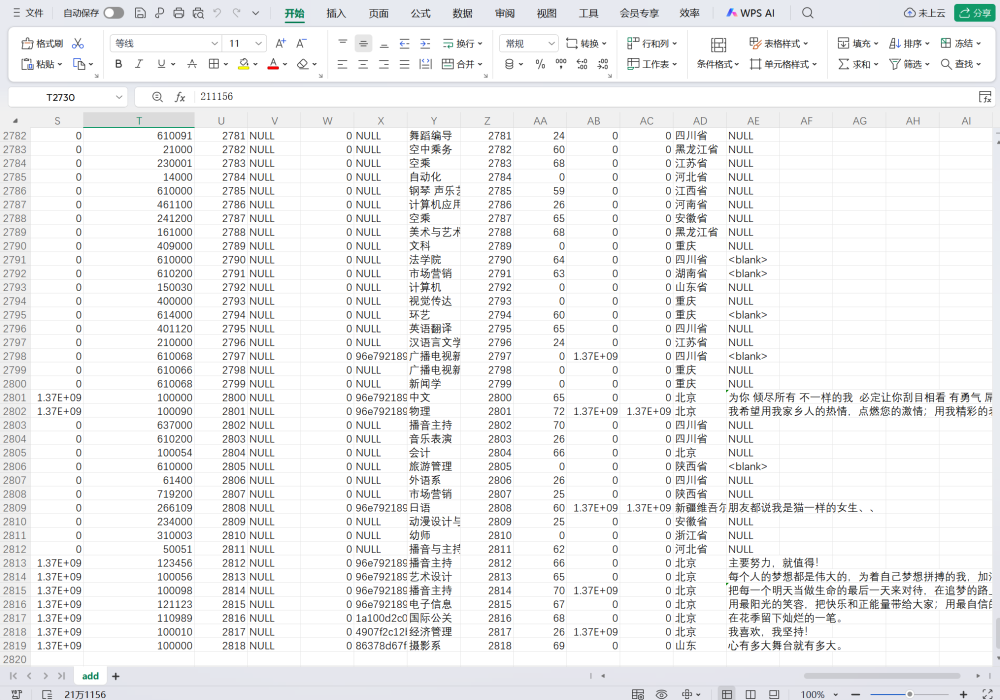Click the insert function fx icon
The height and width of the screenshot is (700, 1000).
click(x=181, y=97)
